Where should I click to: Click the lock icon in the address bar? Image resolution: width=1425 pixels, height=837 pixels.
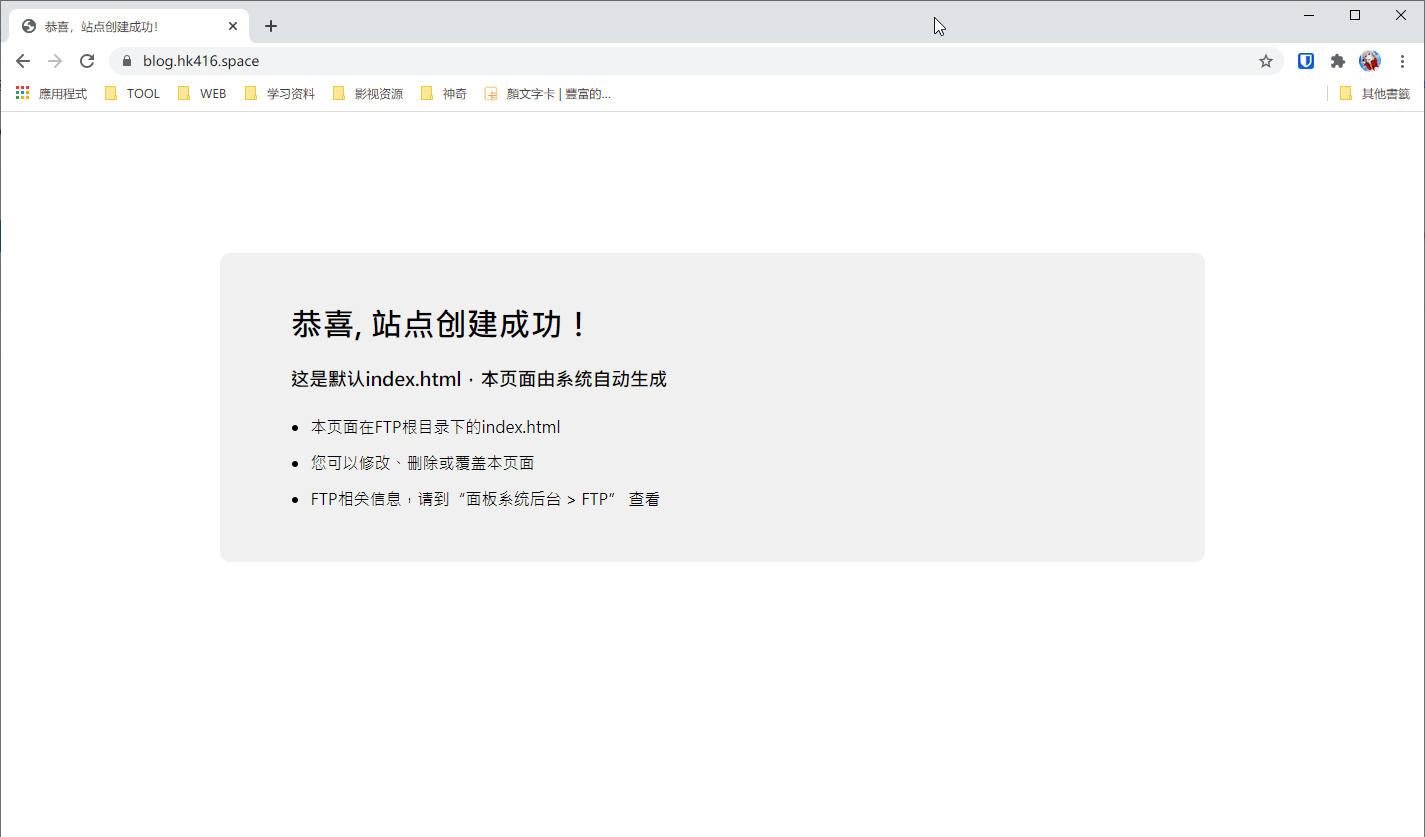point(126,61)
